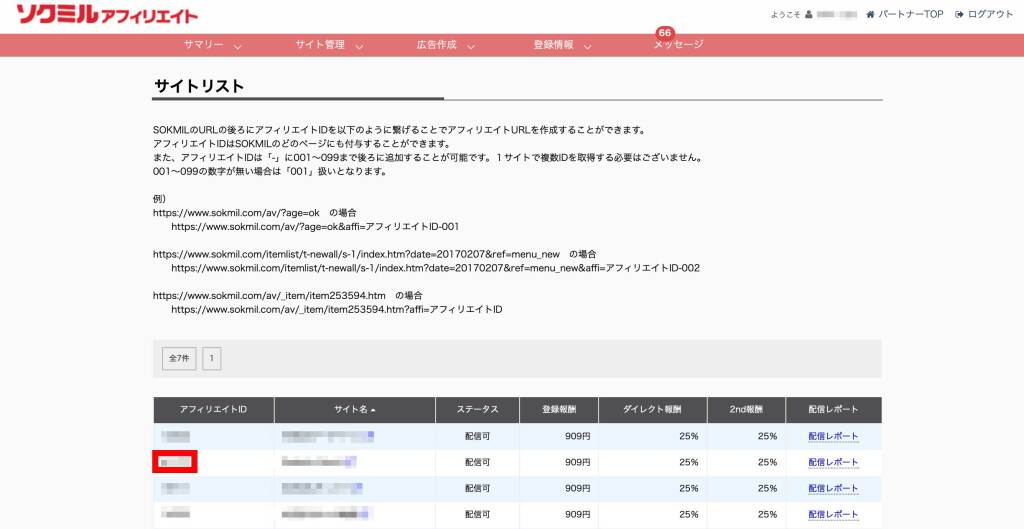Click the home icon beside パートナーTOP
The image size is (1024, 529).
tap(870, 14)
